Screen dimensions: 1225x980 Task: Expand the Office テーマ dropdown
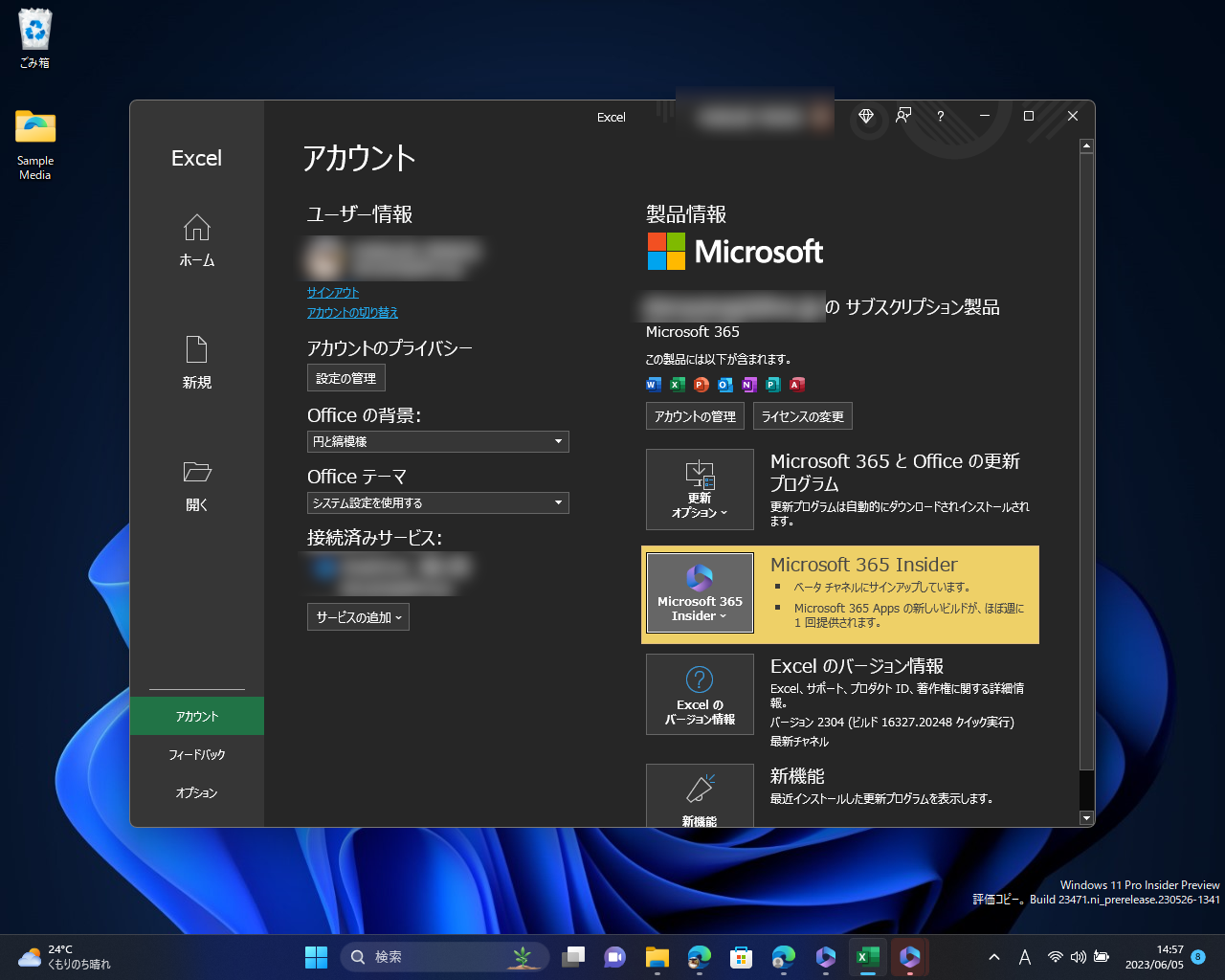pyautogui.click(x=437, y=502)
